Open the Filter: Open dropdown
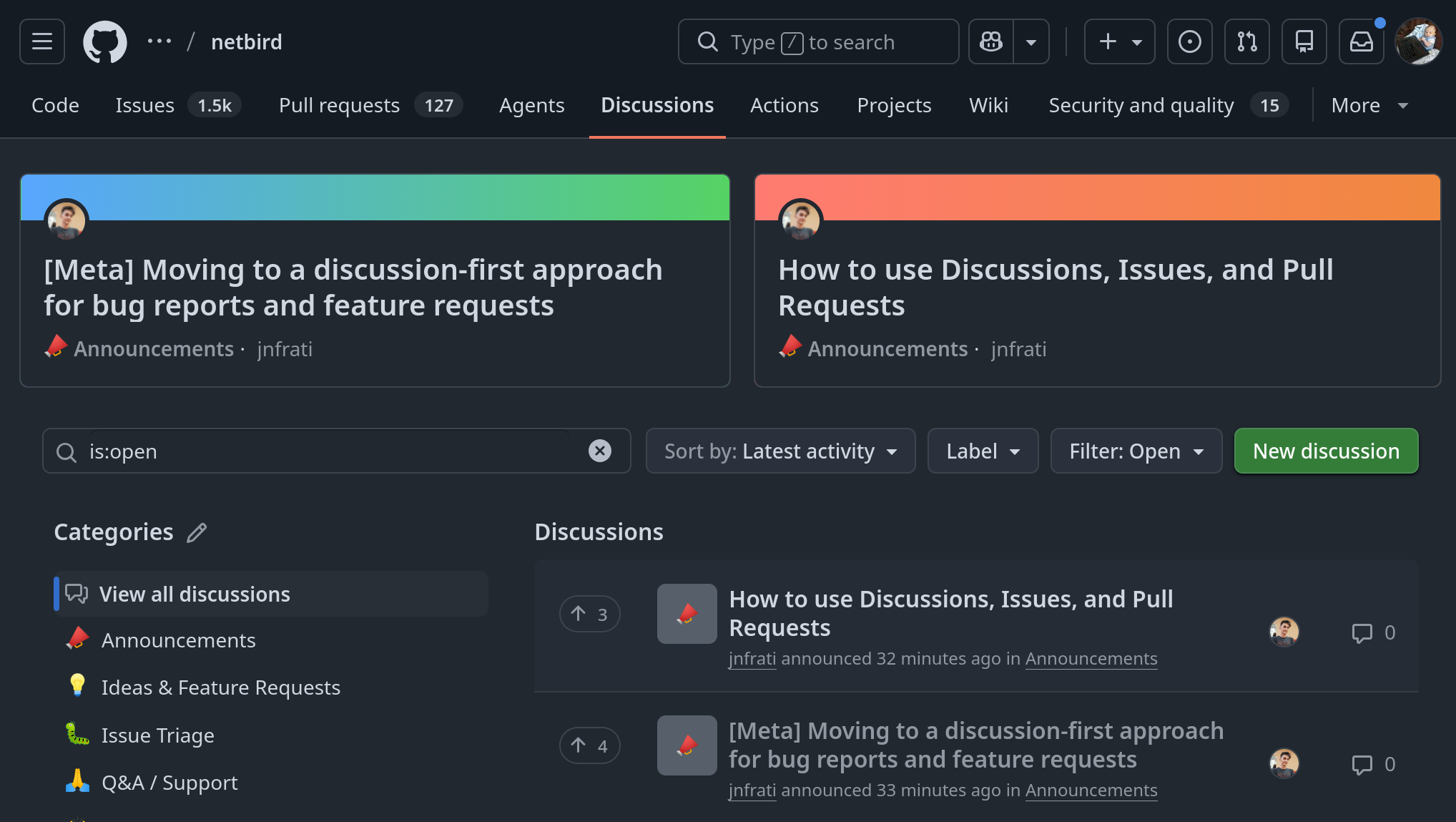1456x822 pixels. point(1136,451)
